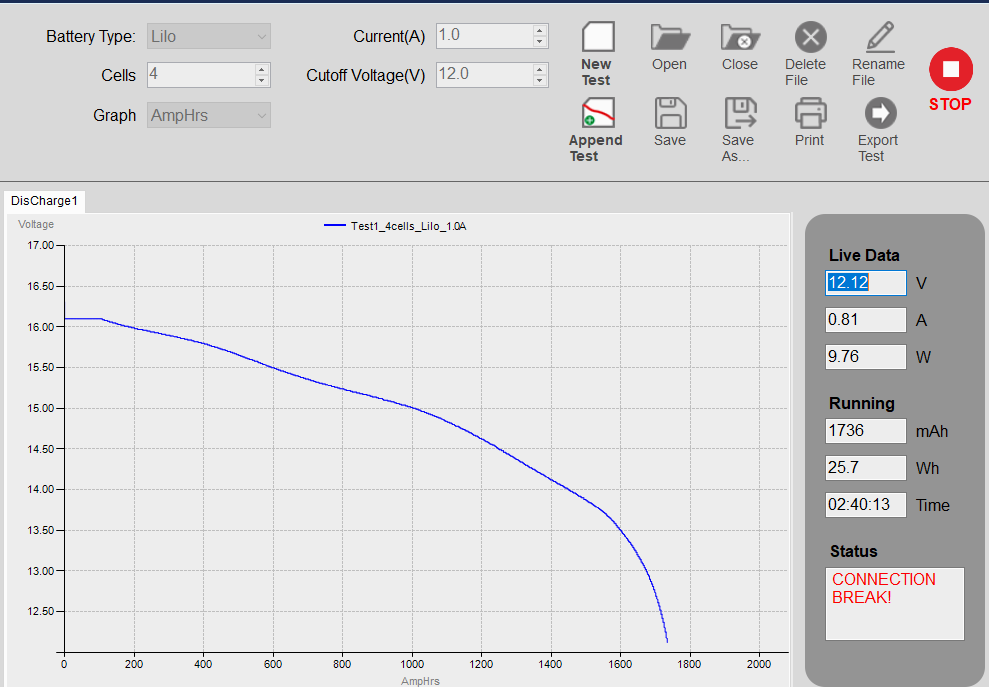Decrease the Current(A) value
The height and width of the screenshot is (687, 989).
(540, 42)
